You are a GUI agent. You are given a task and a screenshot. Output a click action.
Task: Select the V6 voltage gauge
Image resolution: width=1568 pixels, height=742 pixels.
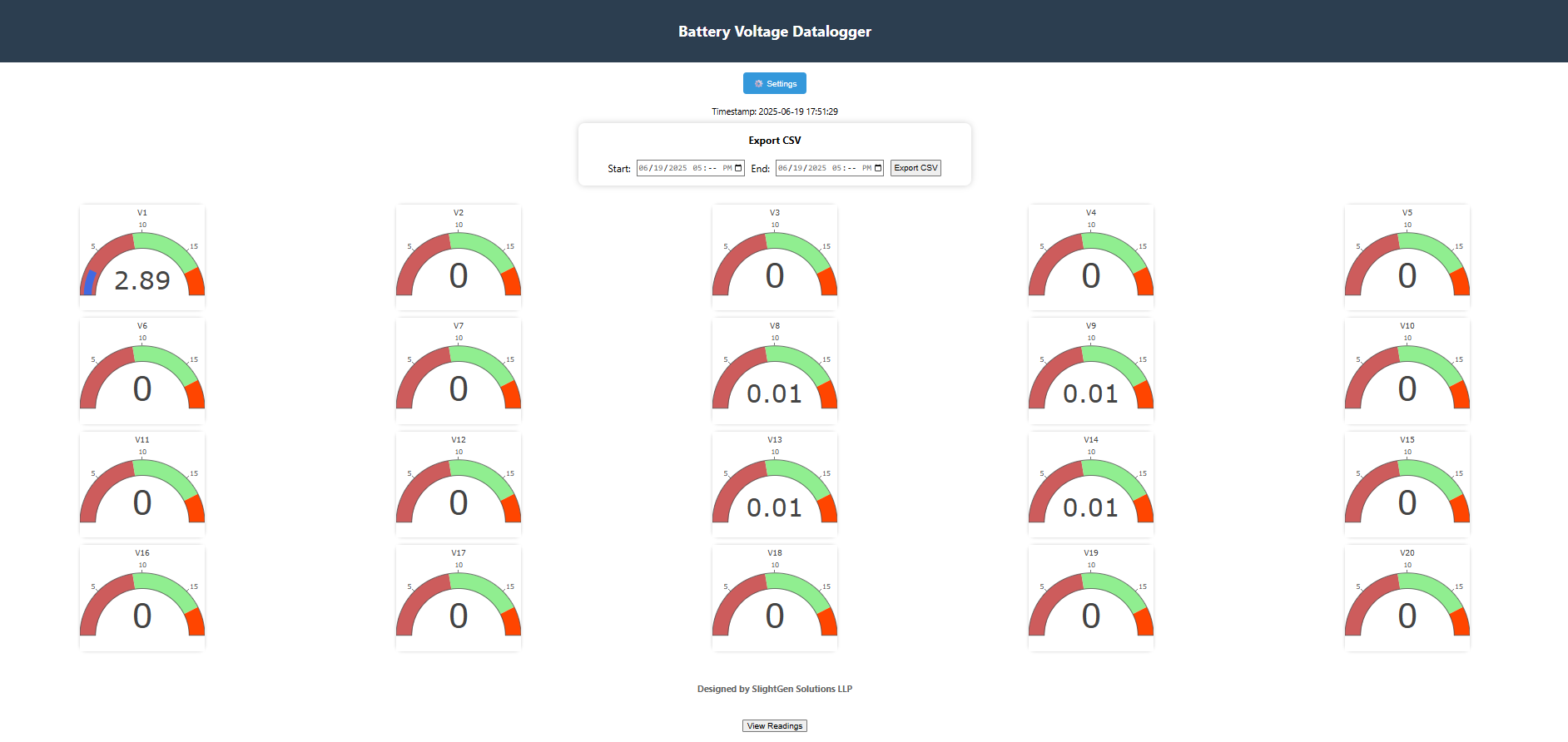[x=142, y=370]
